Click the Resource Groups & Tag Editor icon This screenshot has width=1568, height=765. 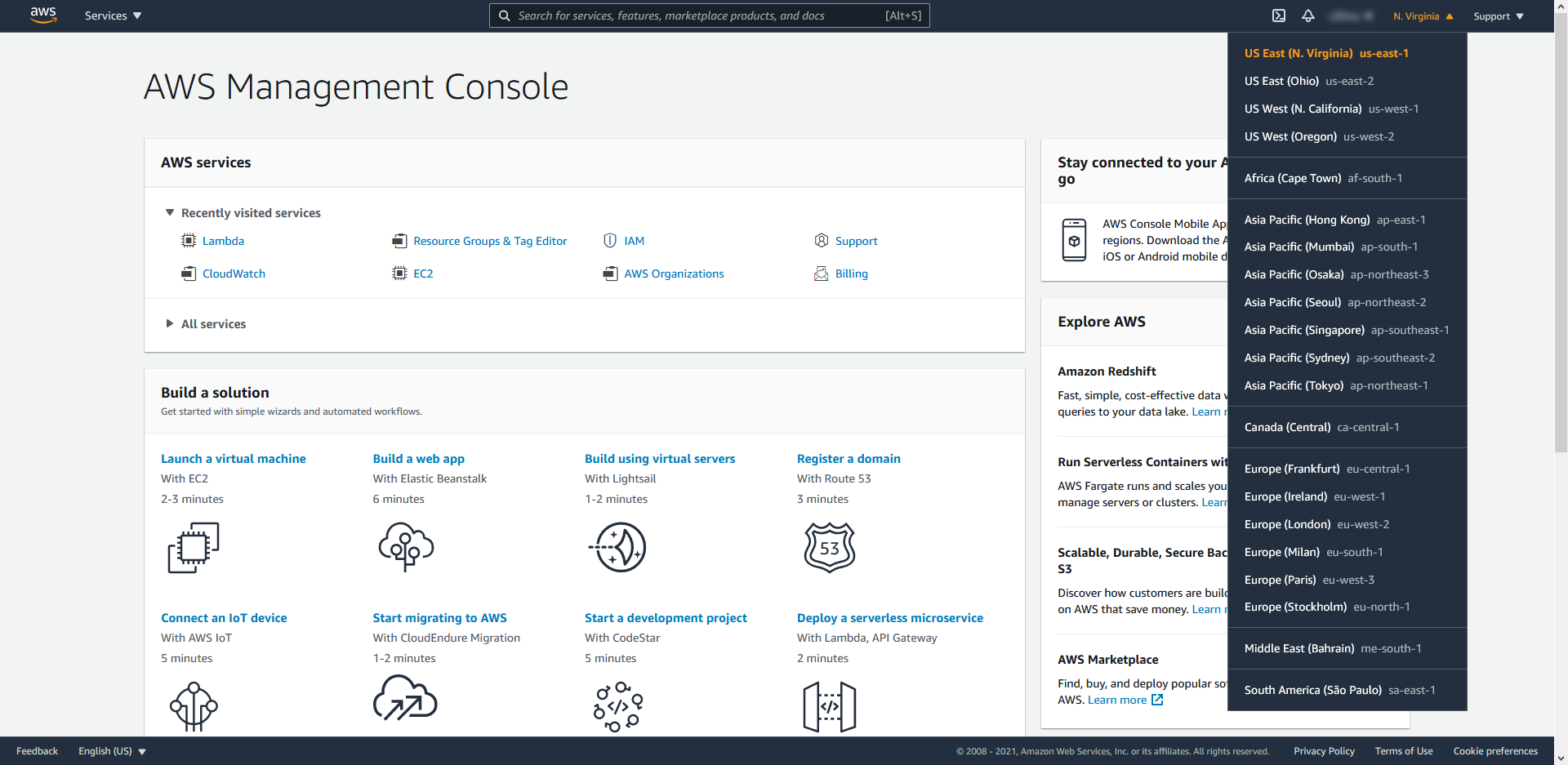pos(399,241)
